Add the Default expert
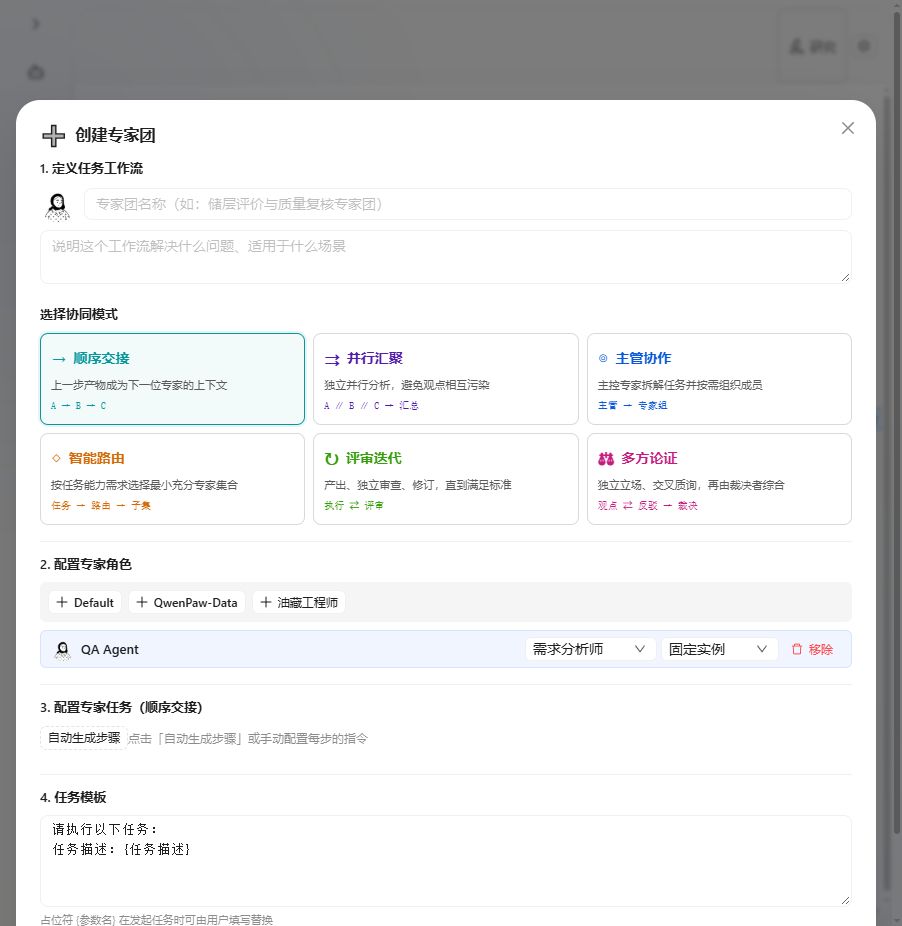The width and height of the screenshot is (902, 926). 85,602
